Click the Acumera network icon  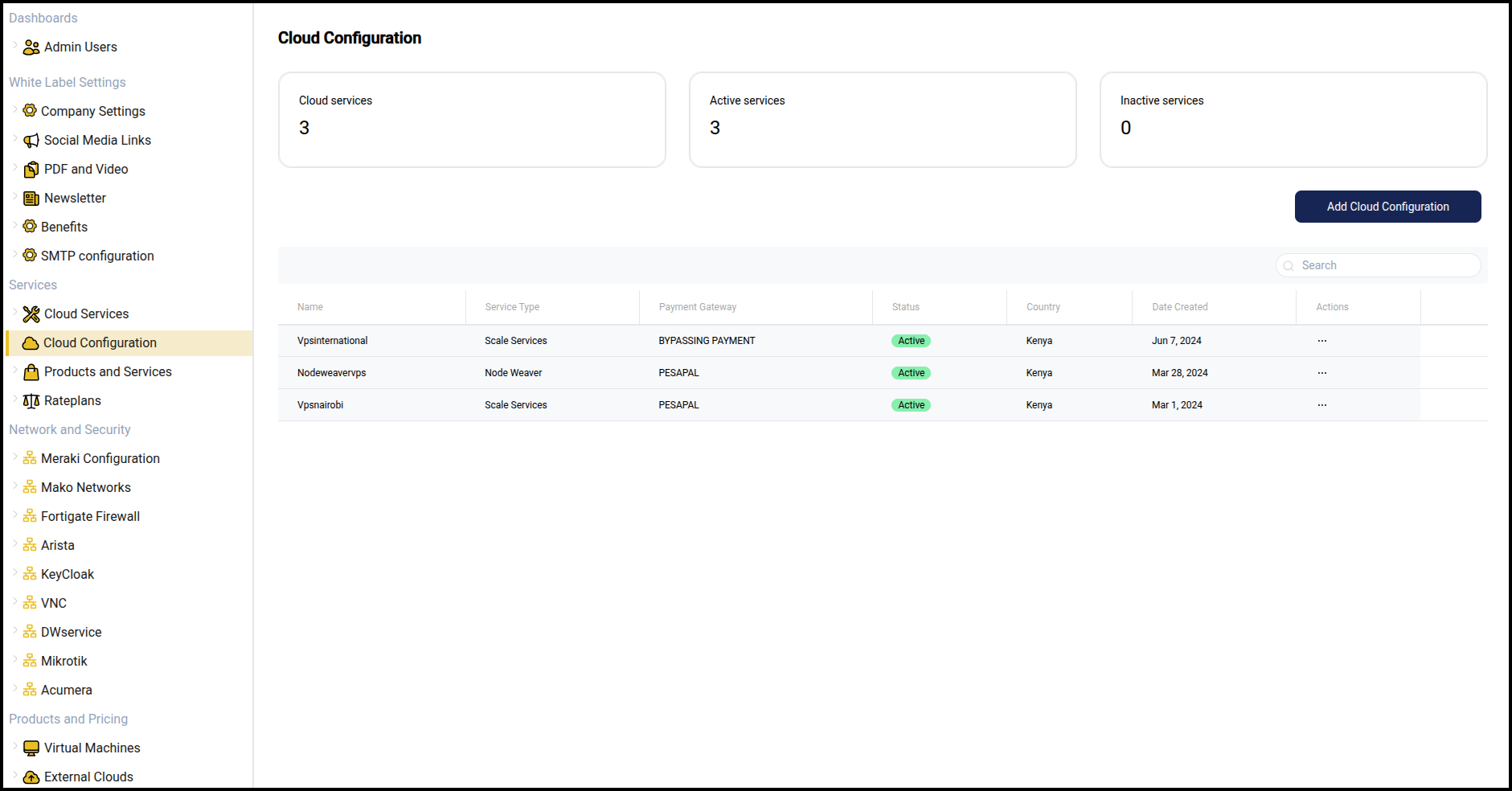(x=30, y=690)
